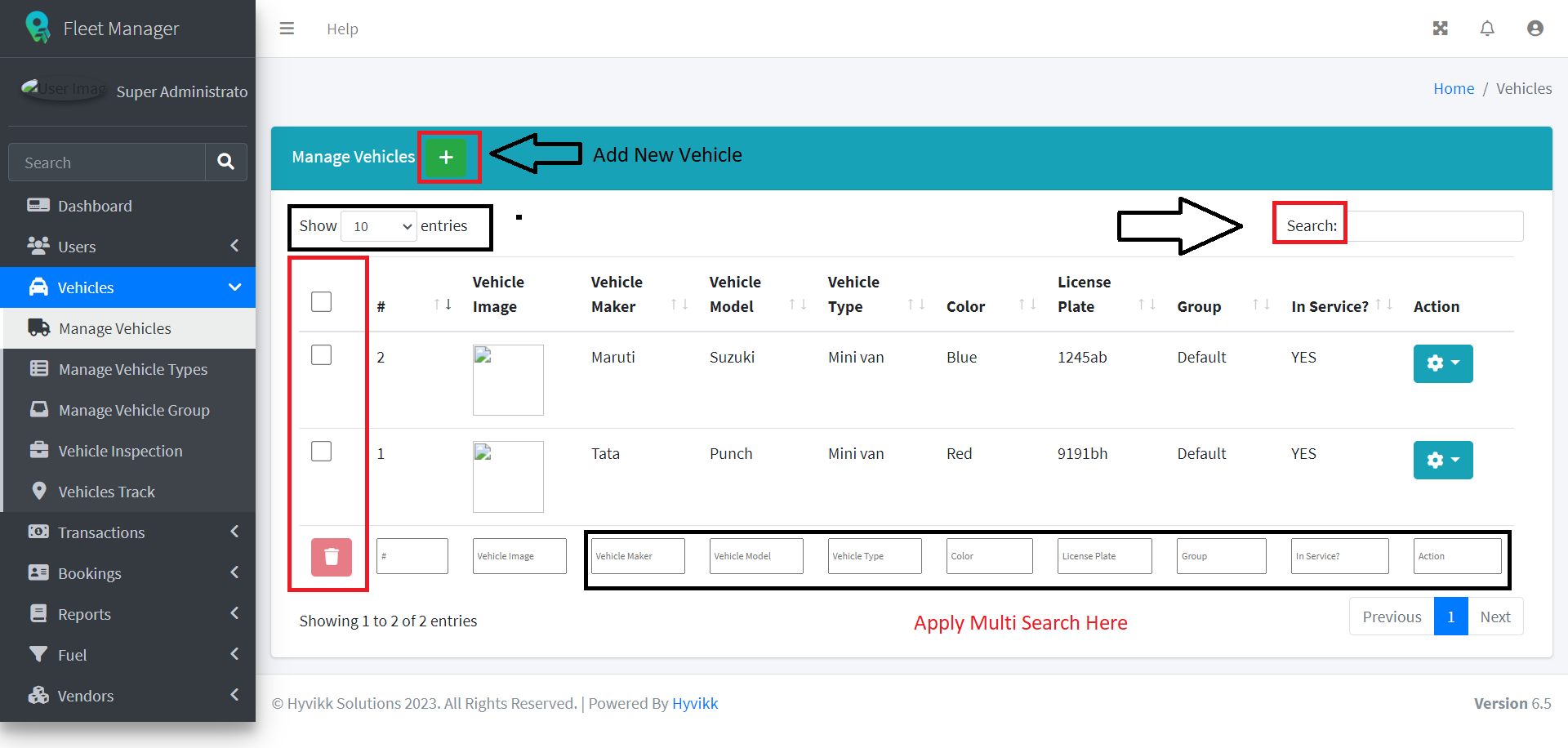Viewport: 1568px width, 748px height.
Task: Click the Next pagination button
Action: click(1494, 617)
